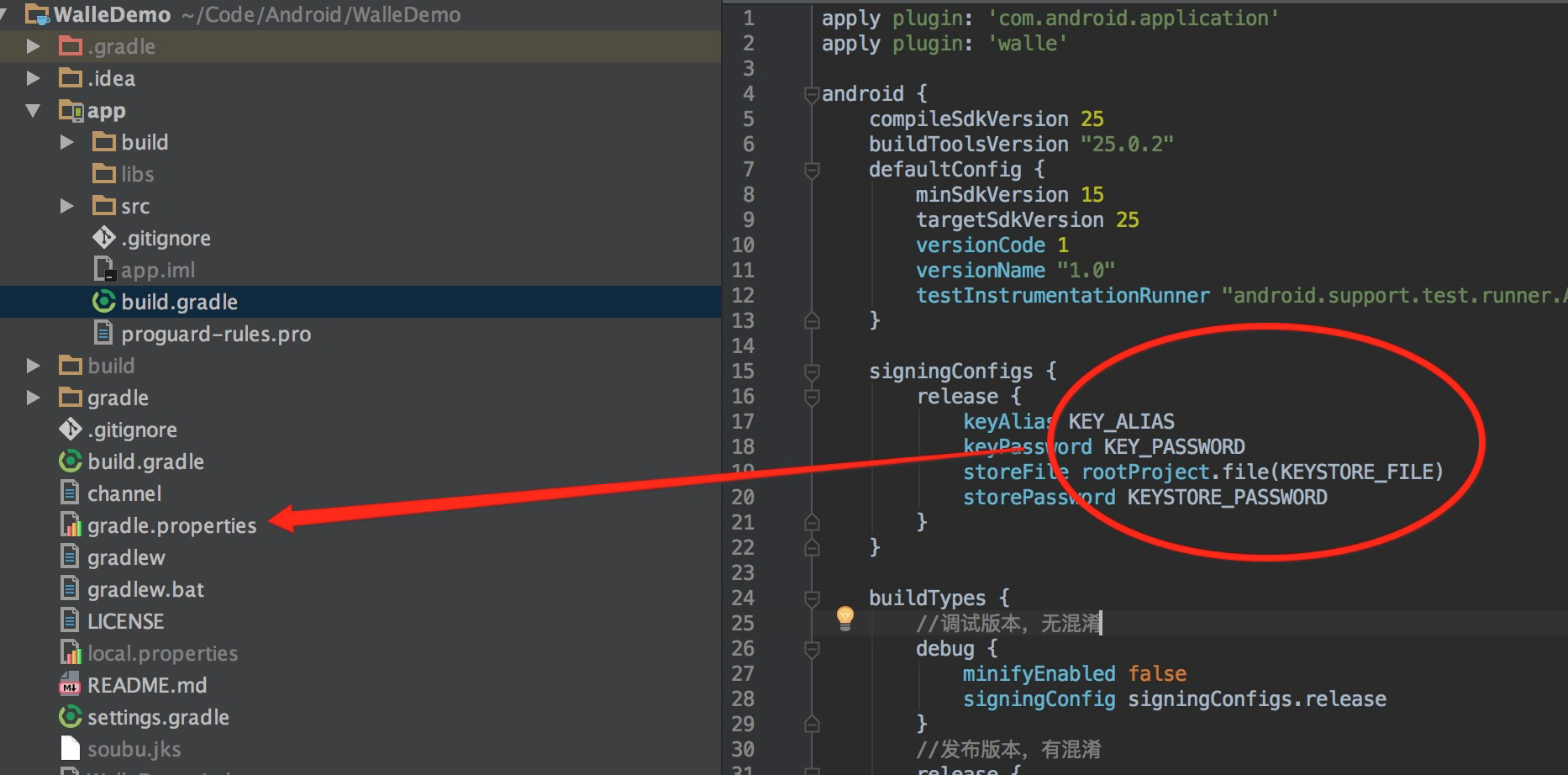The height and width of the screenshot is (775, 1568).
Task: Click the lightbulb intention icon on line 25
Action: [845, 619]
